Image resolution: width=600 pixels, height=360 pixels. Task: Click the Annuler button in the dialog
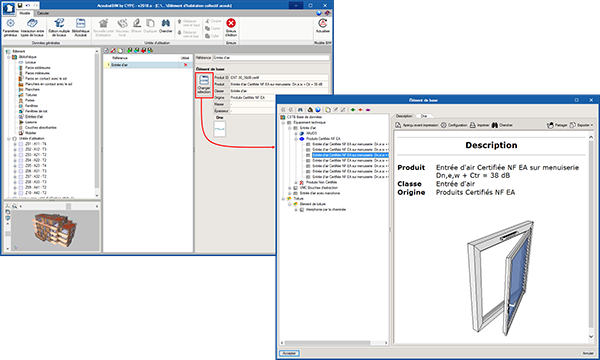pos(588,353)
